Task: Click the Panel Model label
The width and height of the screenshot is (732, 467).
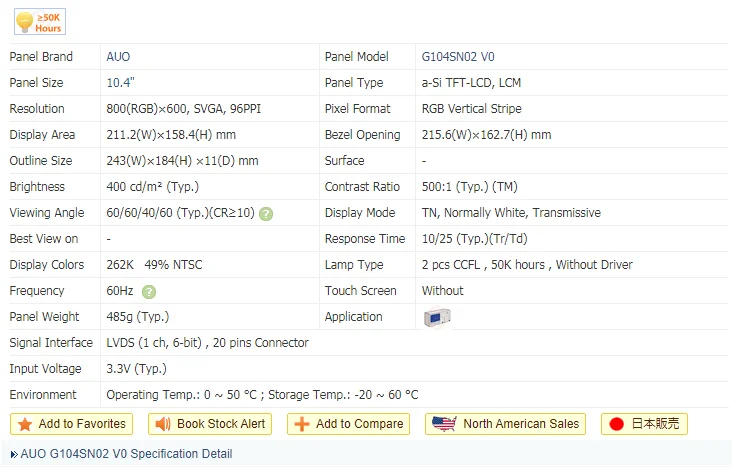Action: (x=357, y=57)
